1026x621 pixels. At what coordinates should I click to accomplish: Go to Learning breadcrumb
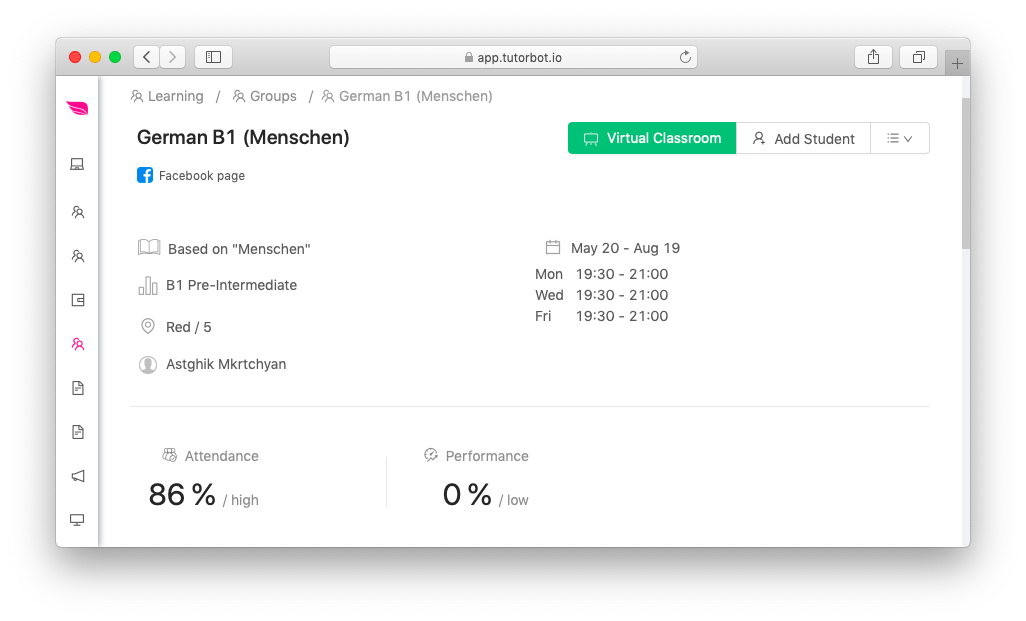[168, 96]
